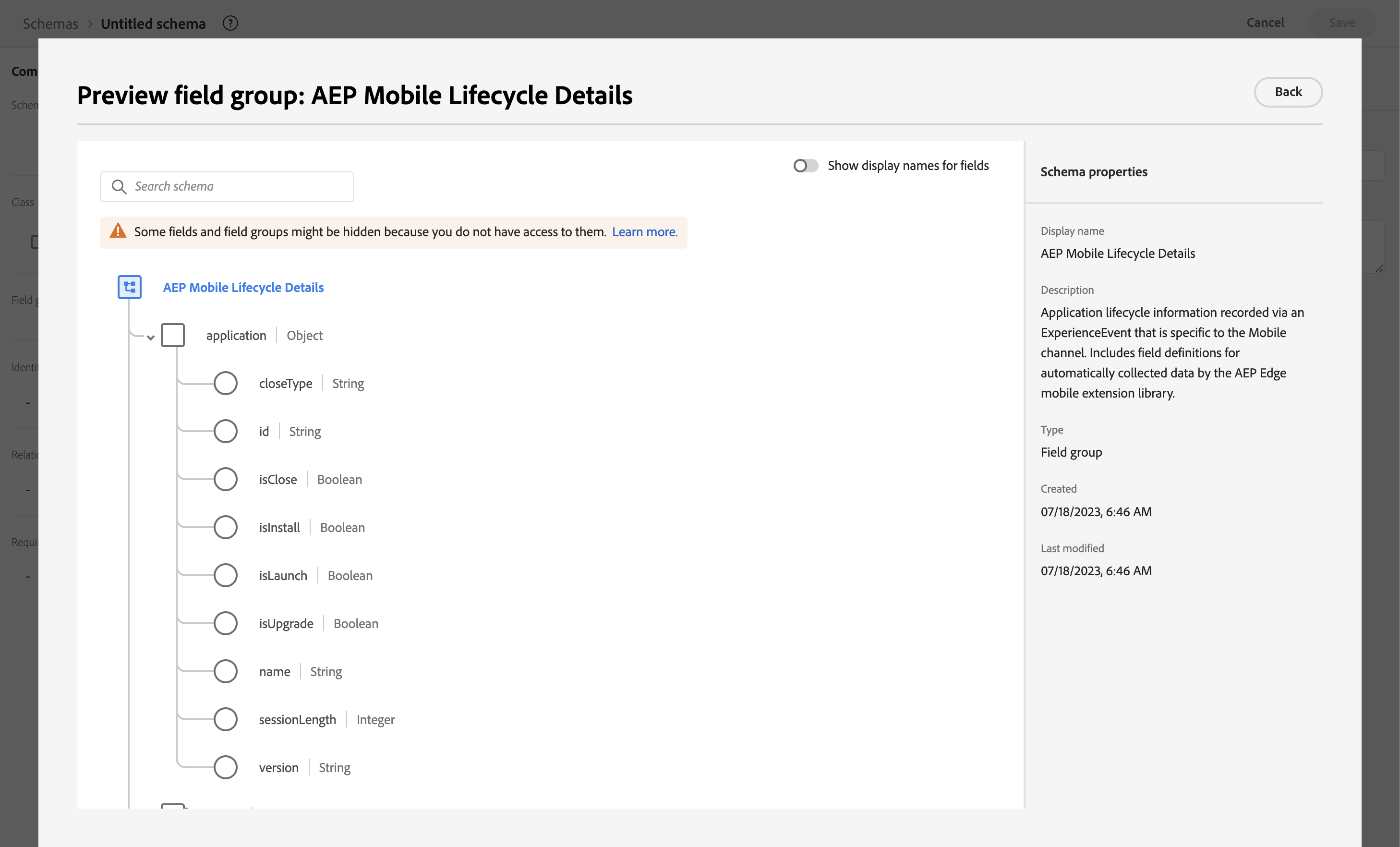Select the AEP Mobile Lifecycle Details root node
The image size is (1400, 847).
pyautogui.click(x=243, y=288)
